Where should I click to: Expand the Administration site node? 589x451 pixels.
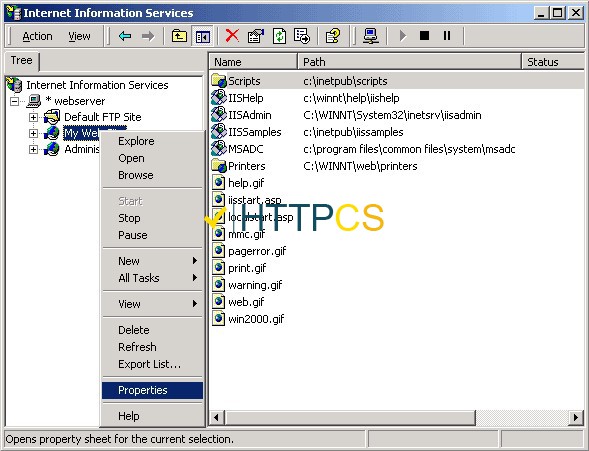[33, 149]
